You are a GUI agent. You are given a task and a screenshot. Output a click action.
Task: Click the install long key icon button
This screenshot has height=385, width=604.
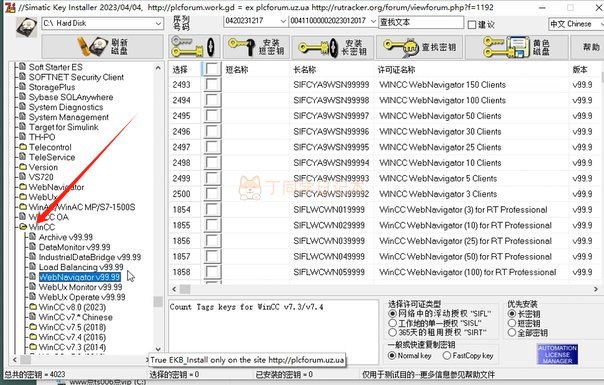pos(332,47)
